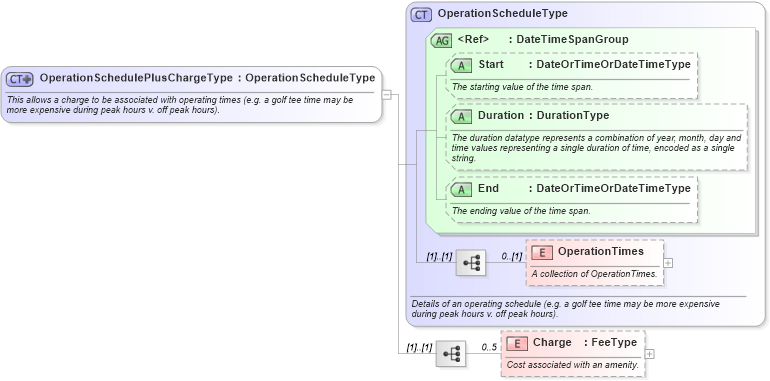Expand the Charge element
770x381 pixels.
pos(649,354)
